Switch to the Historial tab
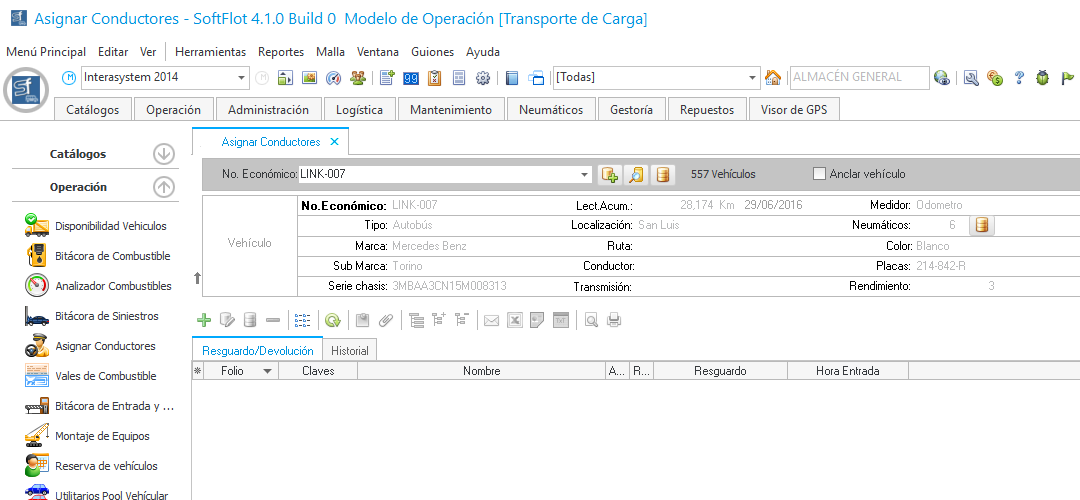 click(x=349, y=350)
